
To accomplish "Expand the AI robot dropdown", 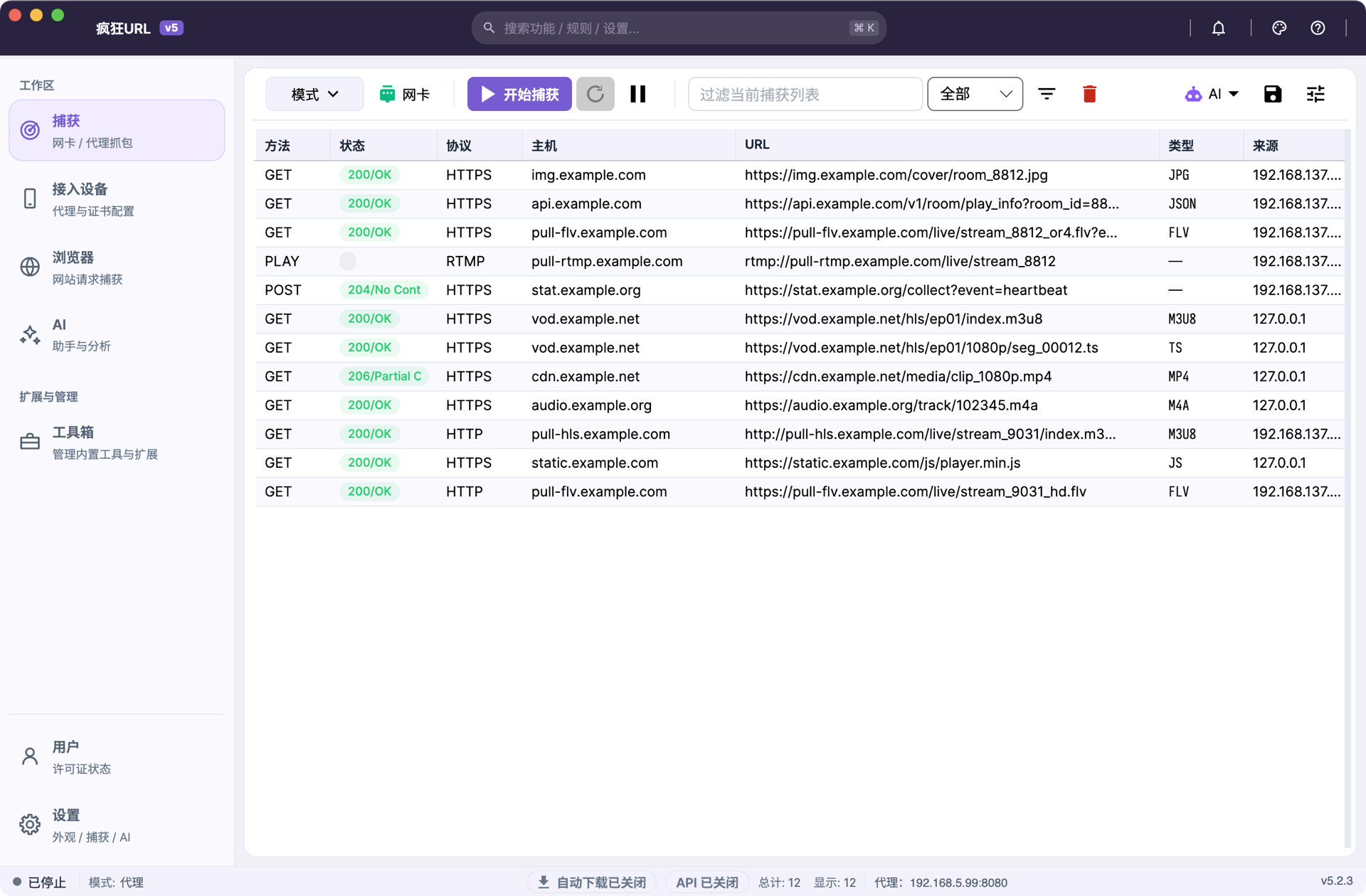I will tap(1212, 94).
